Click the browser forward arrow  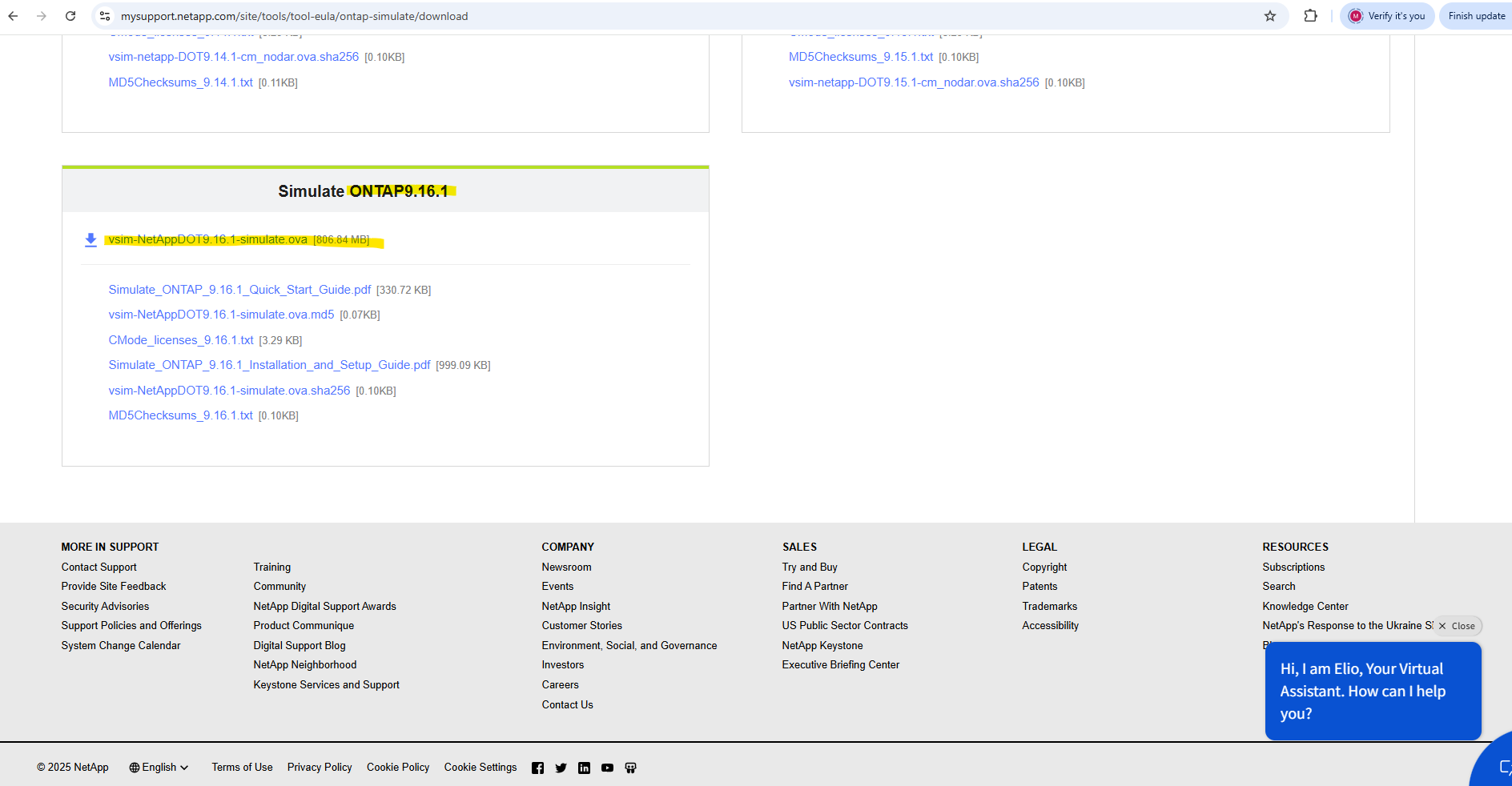tap(42, 16)
